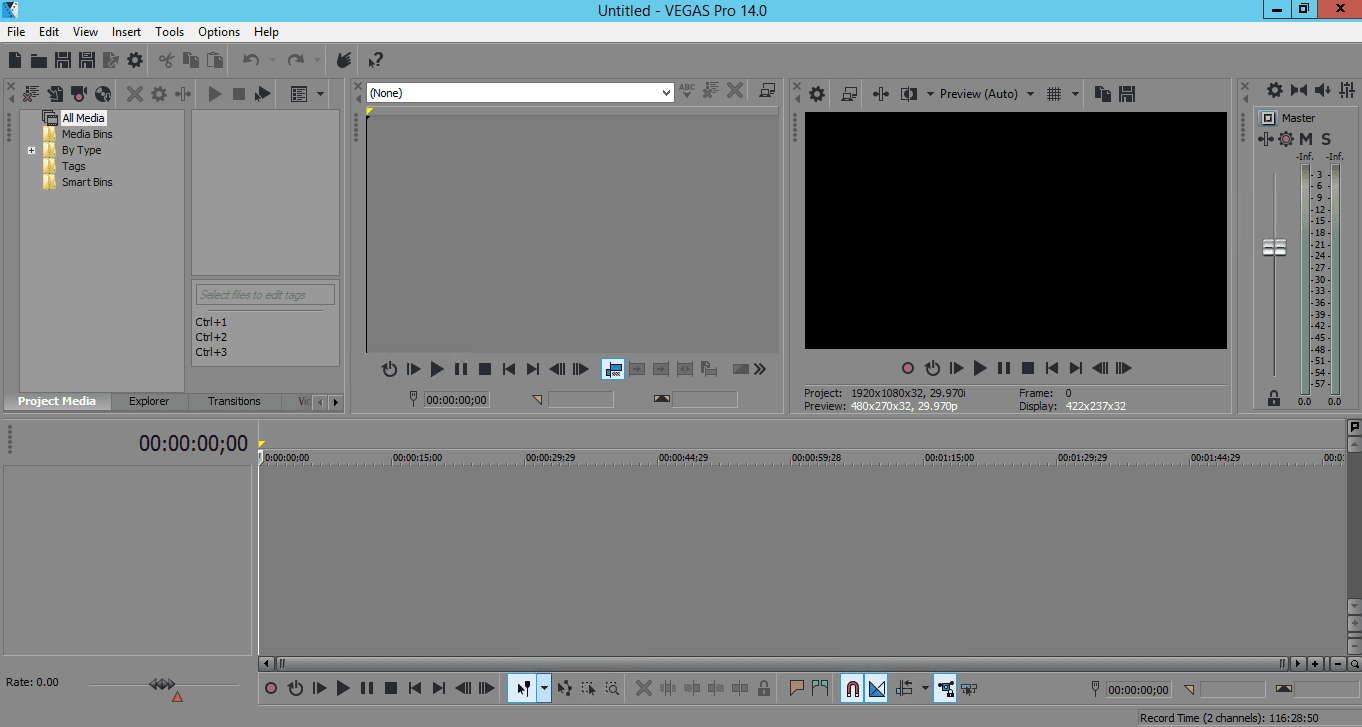The height and width of the screenshot is (727, 1362).
Task: Click the interactive tutorials hand icon
Action: pos(343,60)
